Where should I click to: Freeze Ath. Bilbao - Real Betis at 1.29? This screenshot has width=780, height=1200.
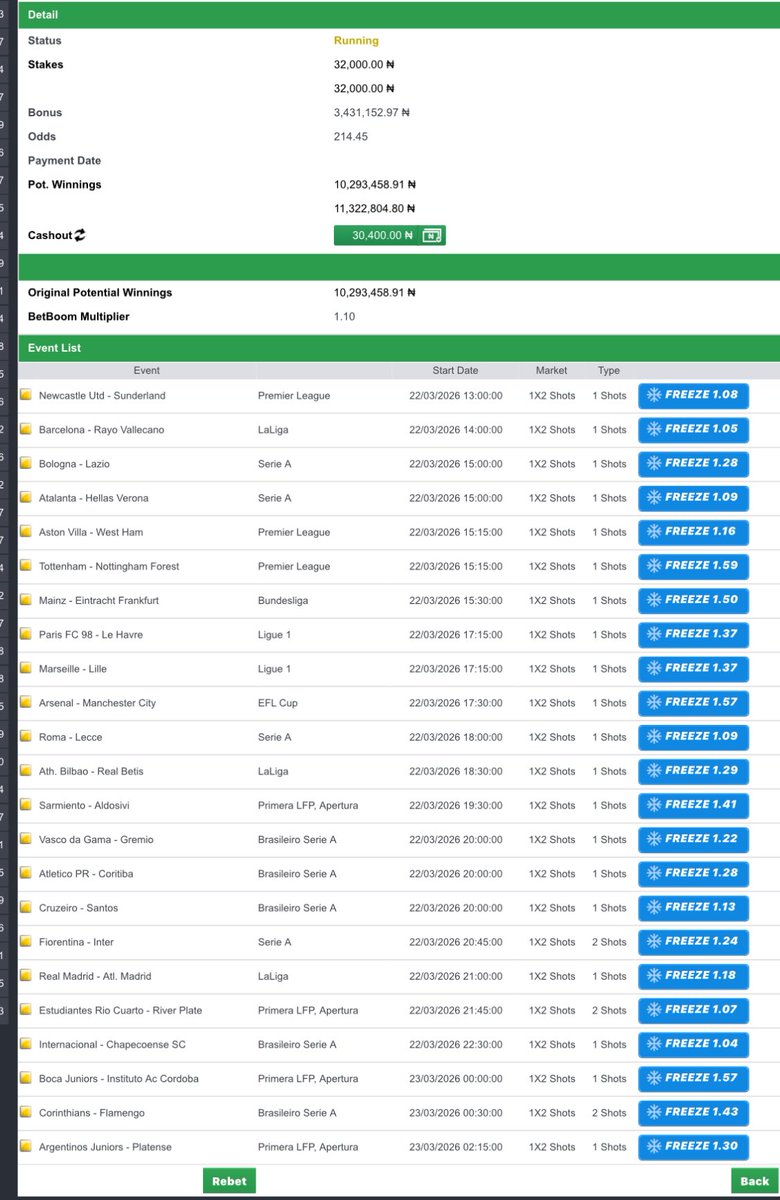click(693, 771)
